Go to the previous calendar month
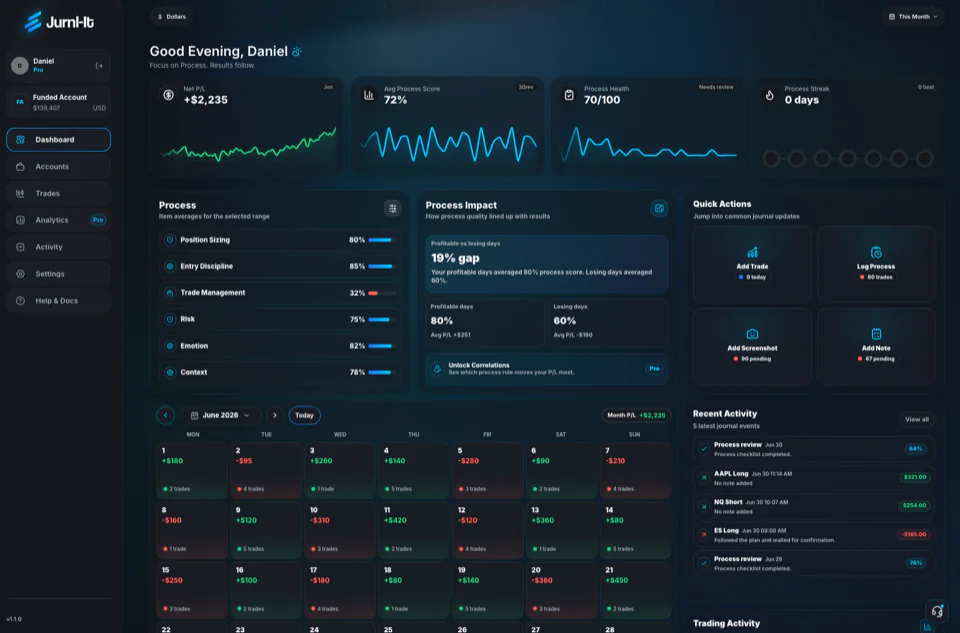 [165, 415]
